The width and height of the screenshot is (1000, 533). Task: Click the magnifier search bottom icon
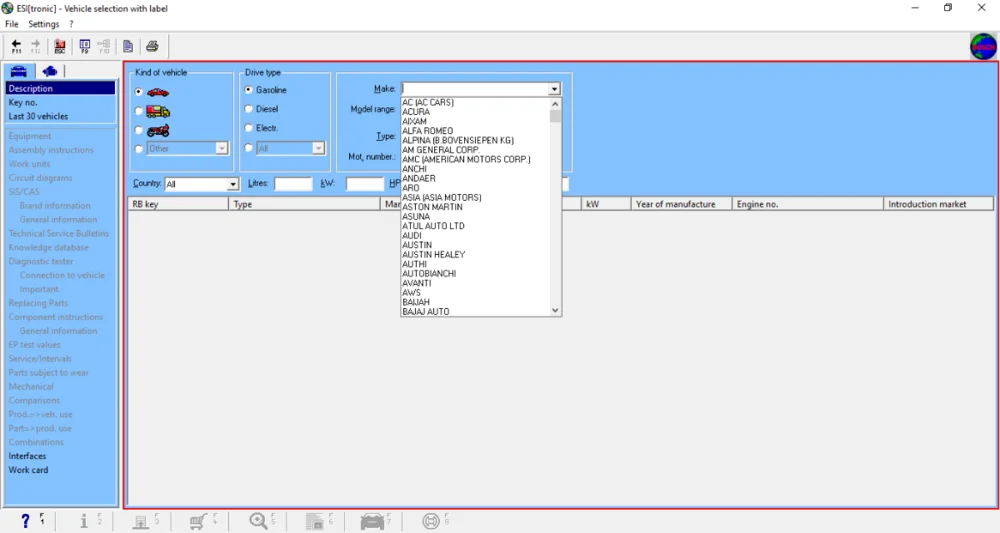click(258, 521)
